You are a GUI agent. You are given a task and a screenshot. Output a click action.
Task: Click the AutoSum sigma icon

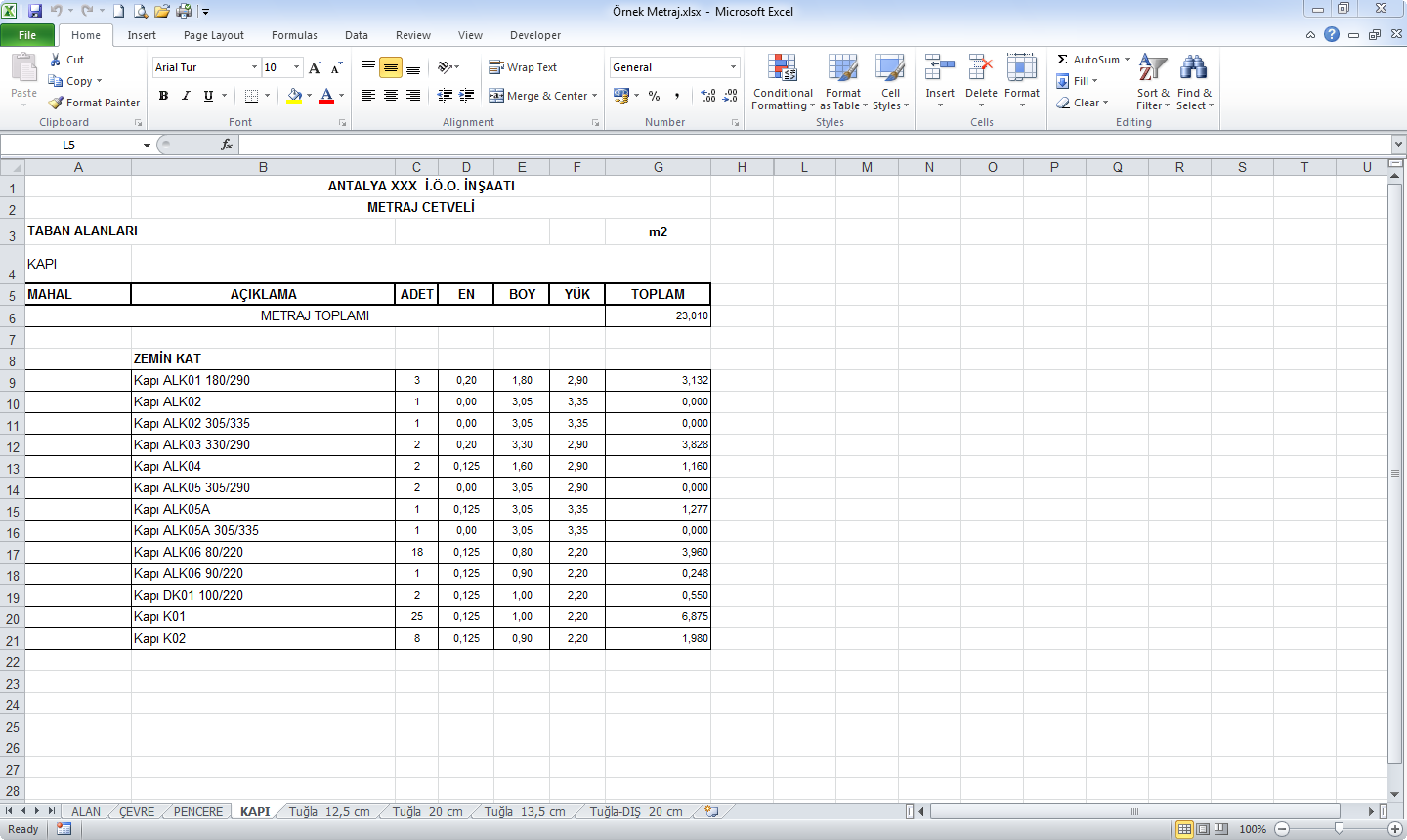(1063, 60)
